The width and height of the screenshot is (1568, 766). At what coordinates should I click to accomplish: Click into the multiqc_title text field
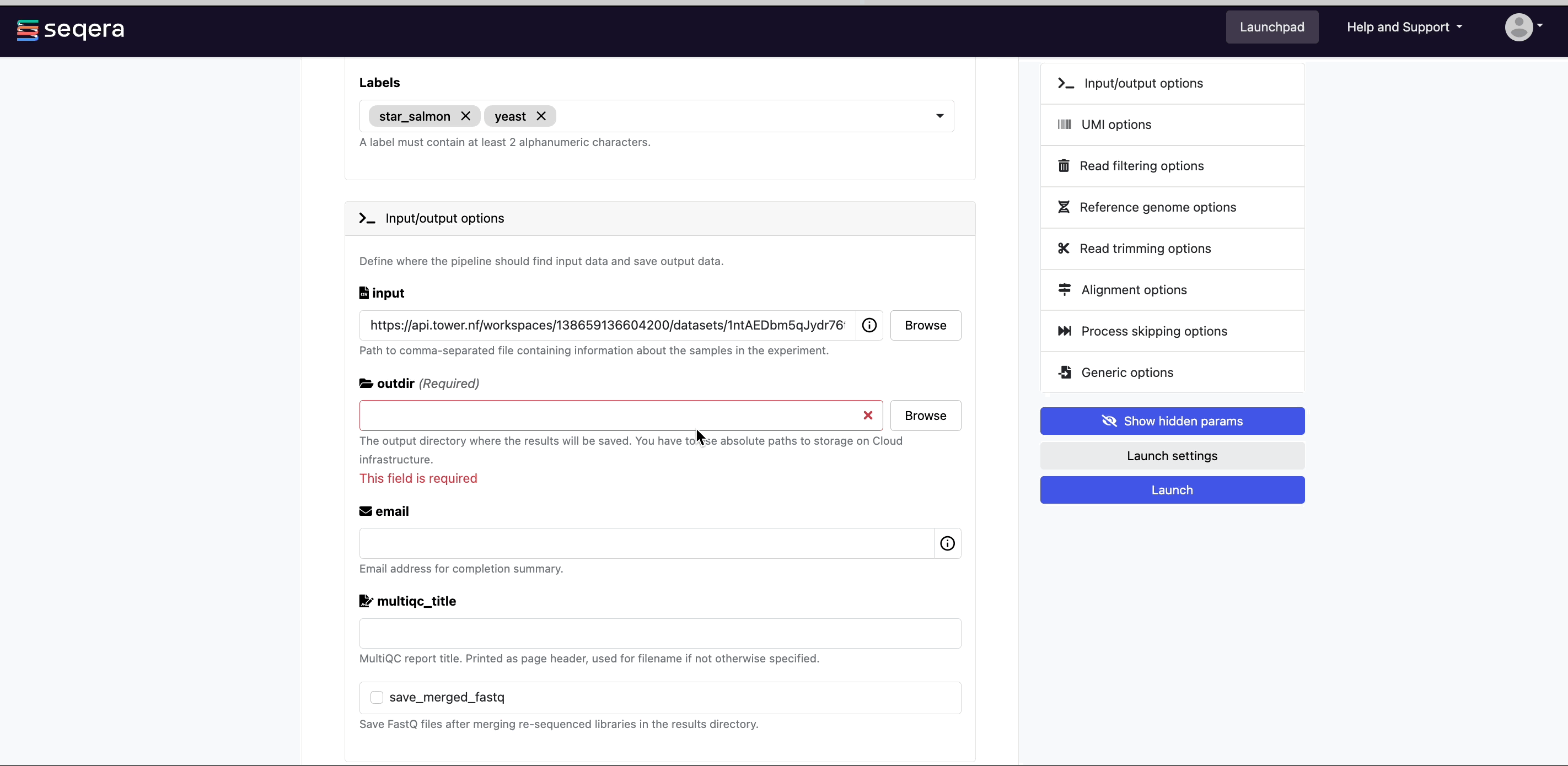[x=660, y=633]
